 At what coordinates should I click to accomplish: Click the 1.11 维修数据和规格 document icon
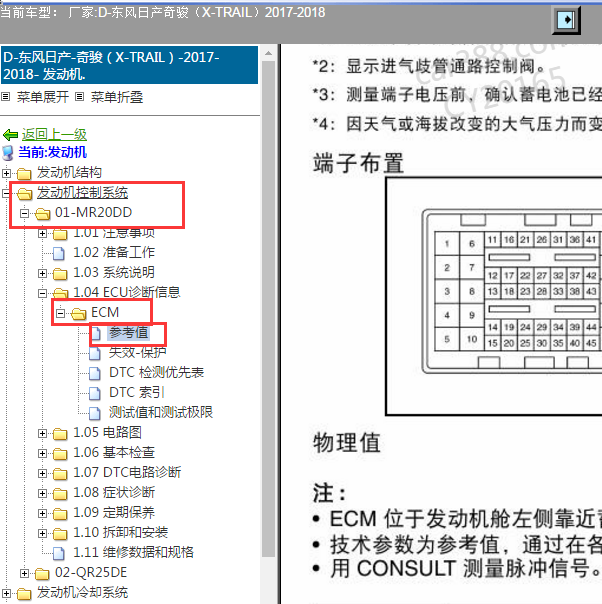pyautogui.click(x=59, y=554)
